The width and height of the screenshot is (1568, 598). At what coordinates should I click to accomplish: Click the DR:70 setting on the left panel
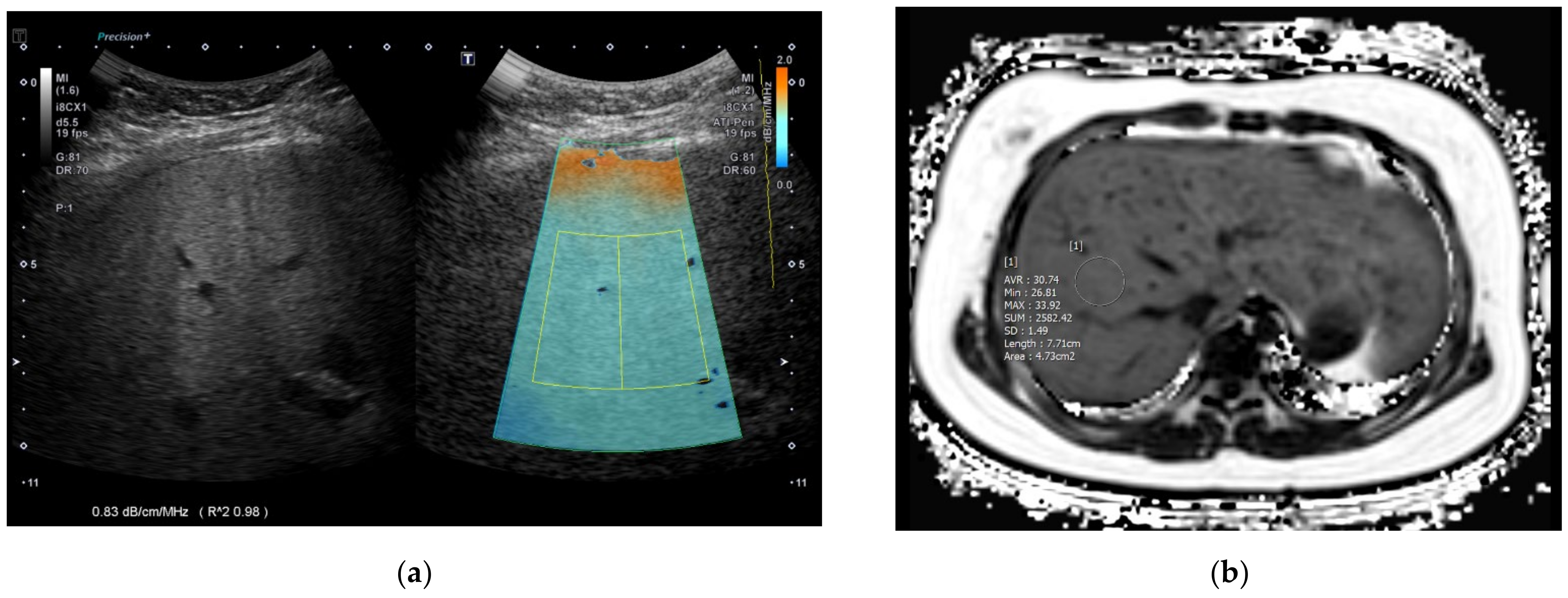coord(72,171)
